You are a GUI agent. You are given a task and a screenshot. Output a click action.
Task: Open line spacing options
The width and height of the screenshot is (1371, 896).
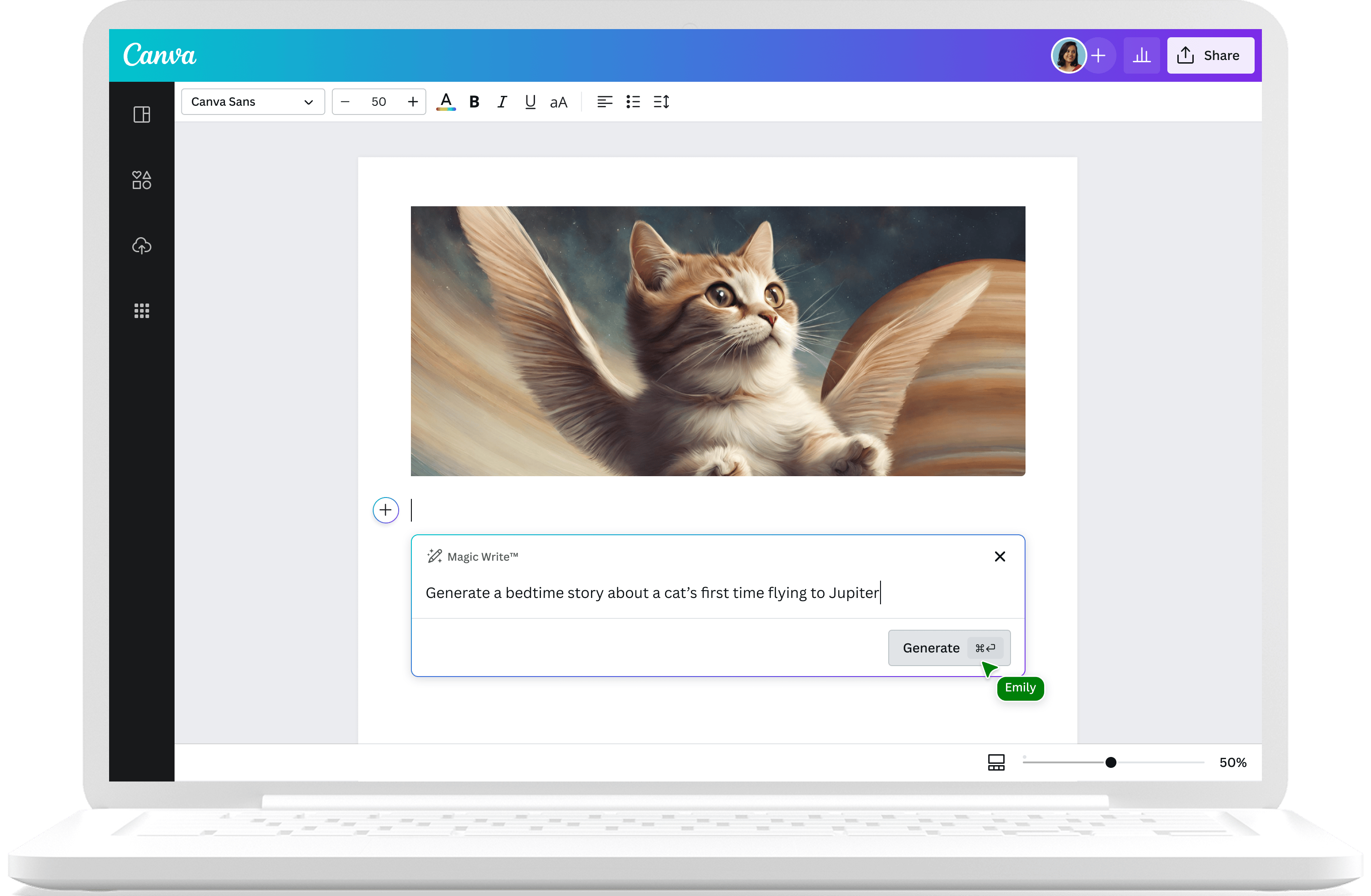click(661, 102)
